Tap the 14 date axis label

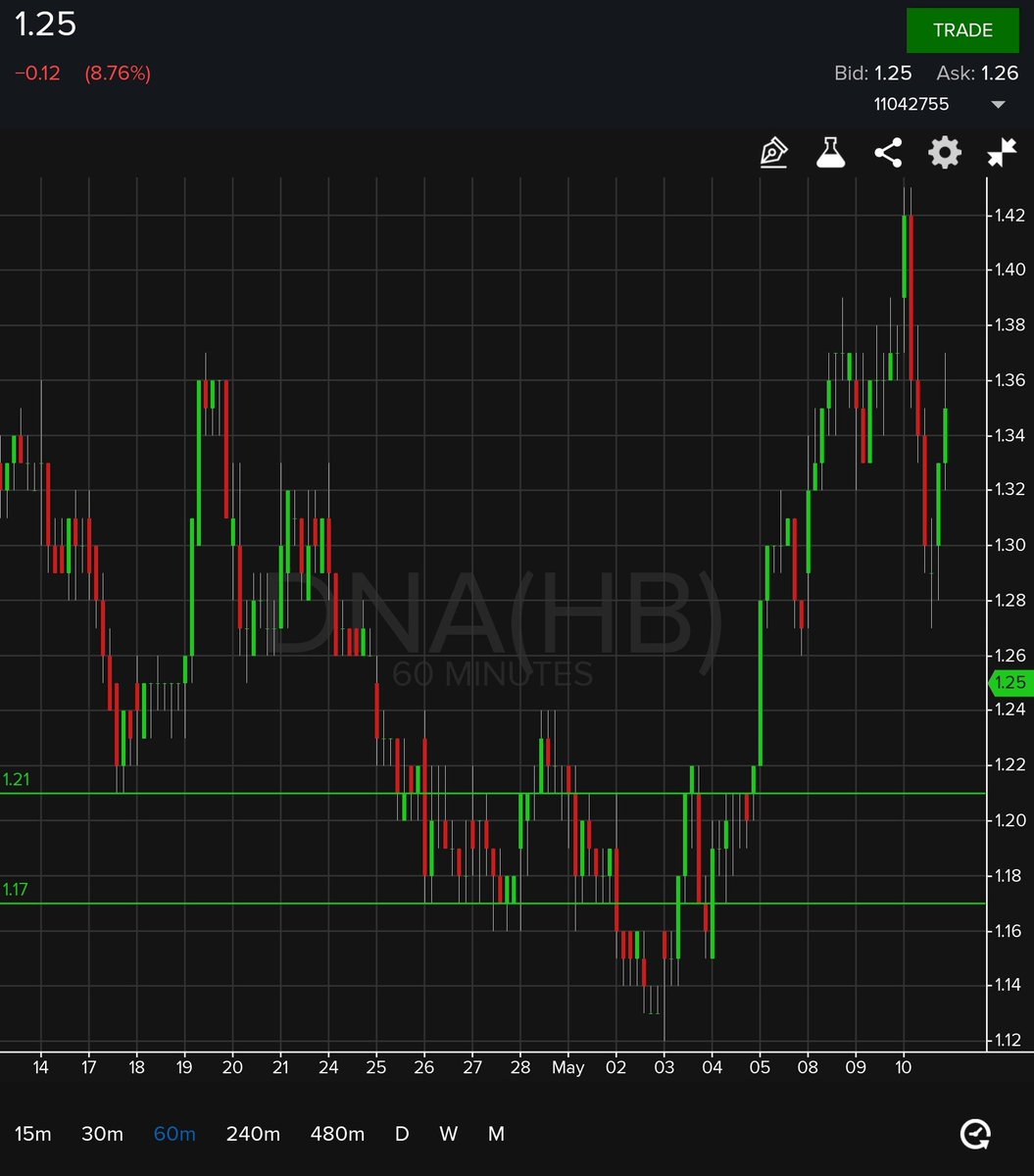(40, 1067)
